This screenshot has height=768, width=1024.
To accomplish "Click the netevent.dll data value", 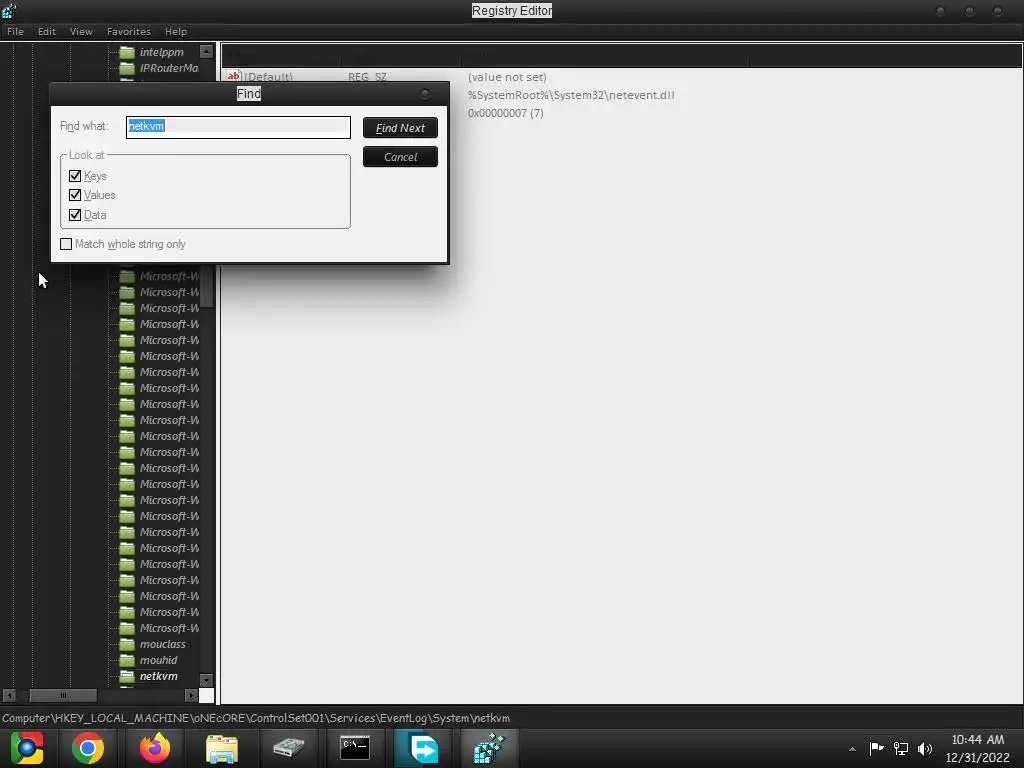I will pyautogui.click(x=571, y=95).
